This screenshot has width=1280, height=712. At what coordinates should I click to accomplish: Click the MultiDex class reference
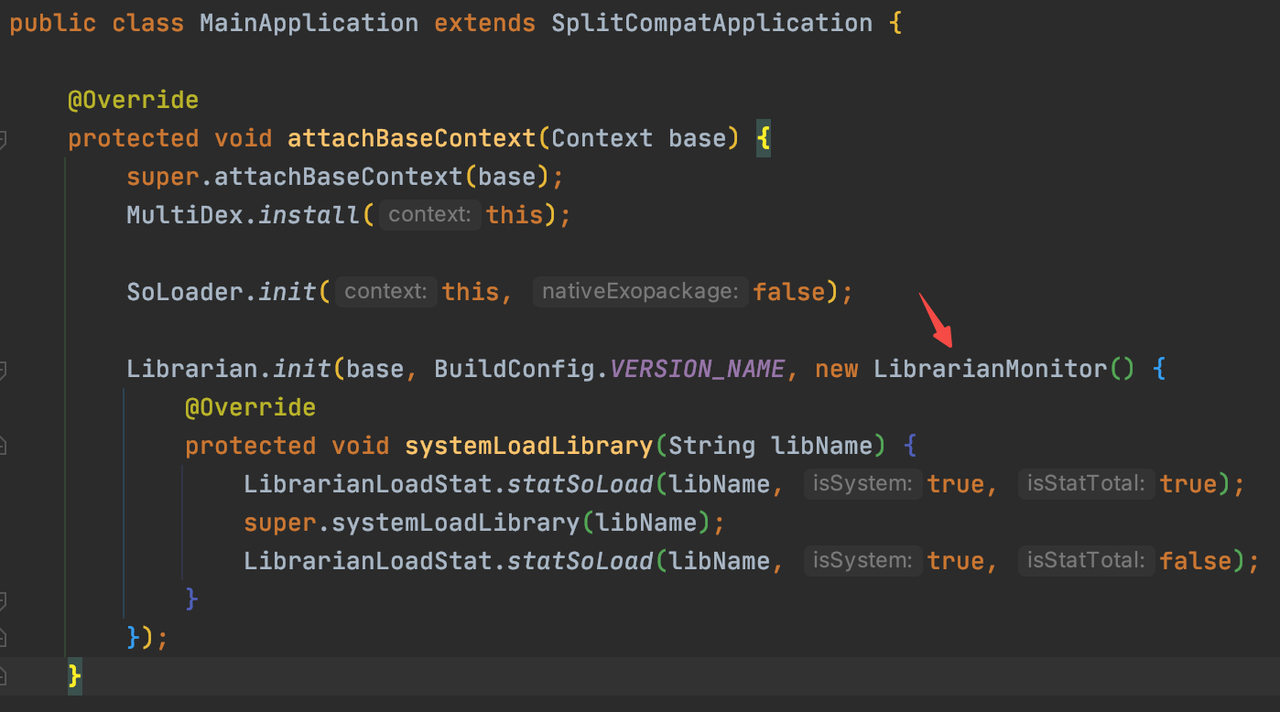[185, 215]
